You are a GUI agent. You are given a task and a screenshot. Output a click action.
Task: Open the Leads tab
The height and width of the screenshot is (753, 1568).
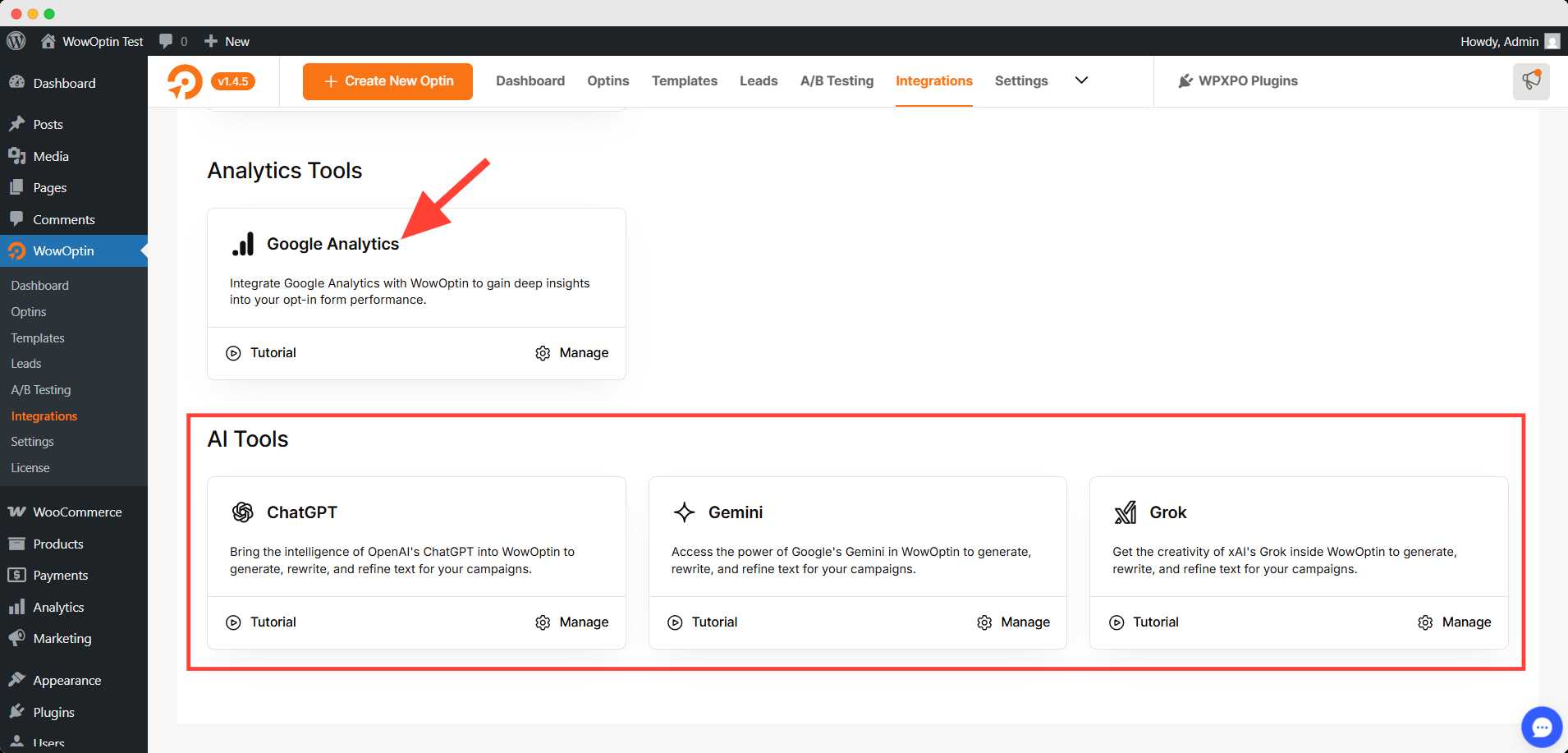[x=759, y=80]
